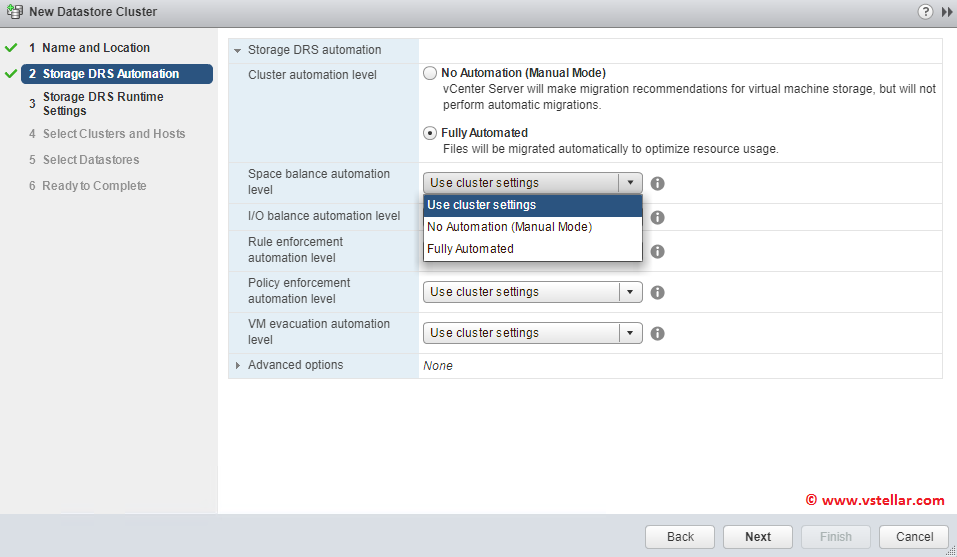Viewport: 957px width, 557px height.
Task: Click the Finish button
Action: pos(836,537)
